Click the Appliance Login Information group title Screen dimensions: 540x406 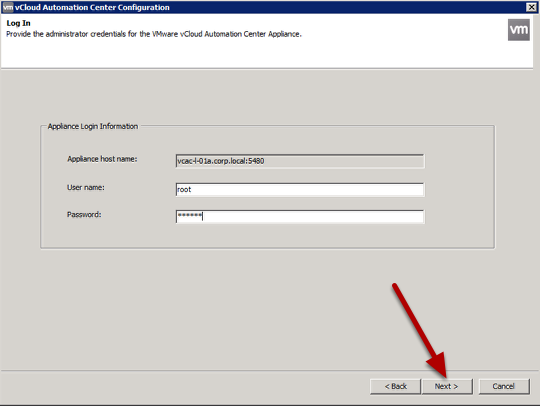pos(93,126)
